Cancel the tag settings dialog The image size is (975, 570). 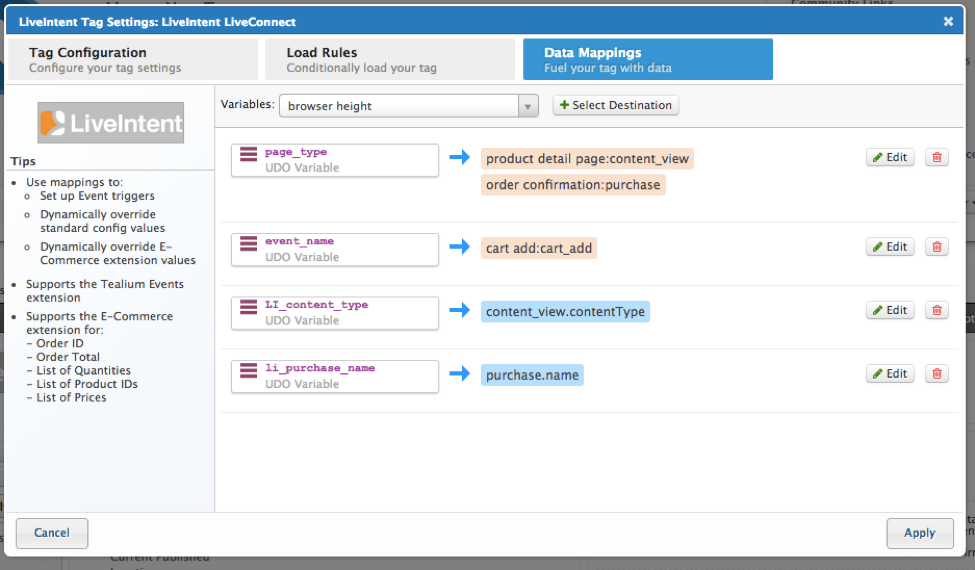52,533
